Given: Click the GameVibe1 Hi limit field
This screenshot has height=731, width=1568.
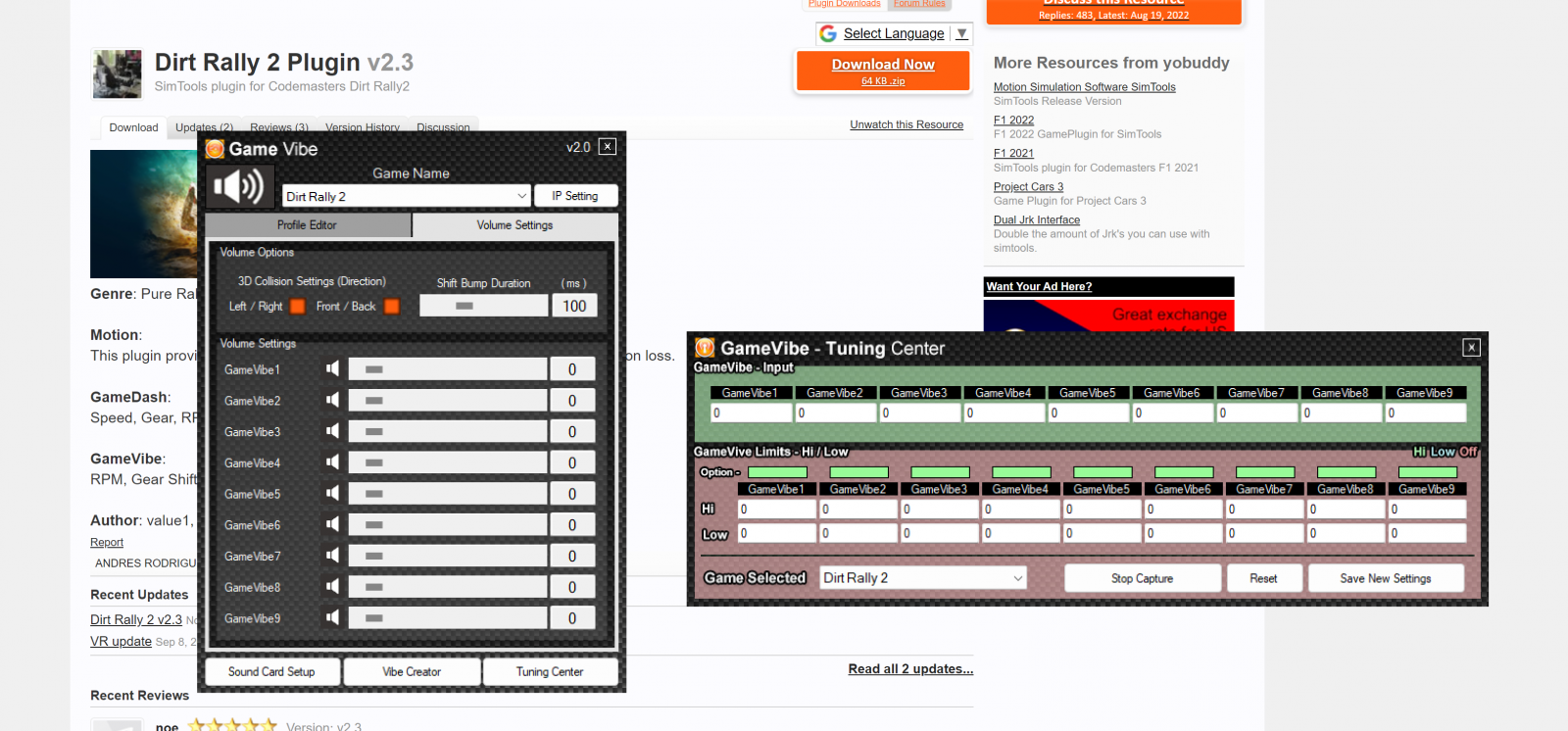Looking at the screenshot, I should tap(777, 510).
